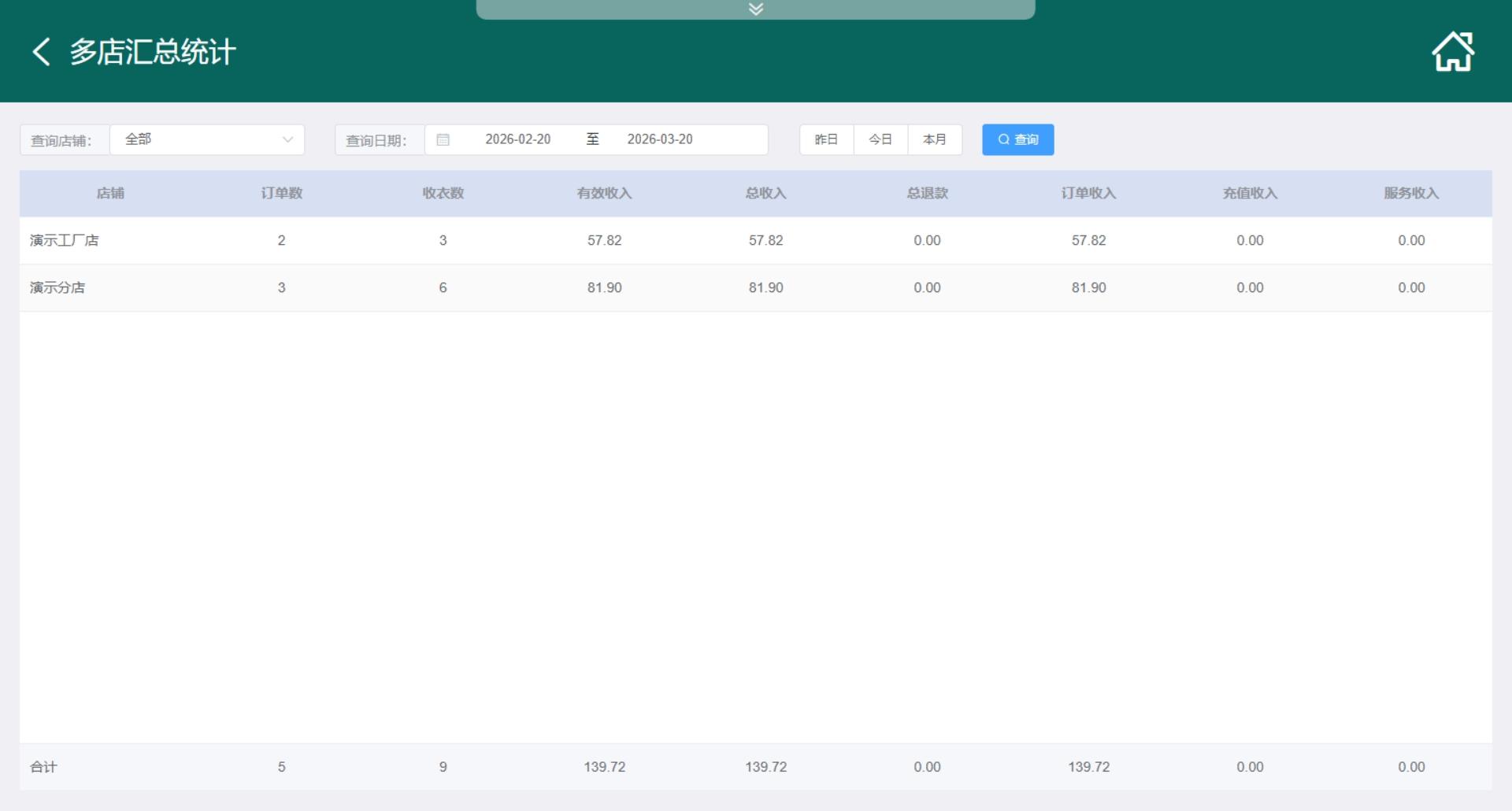Click the 有效收入 column header

point(604,193)
